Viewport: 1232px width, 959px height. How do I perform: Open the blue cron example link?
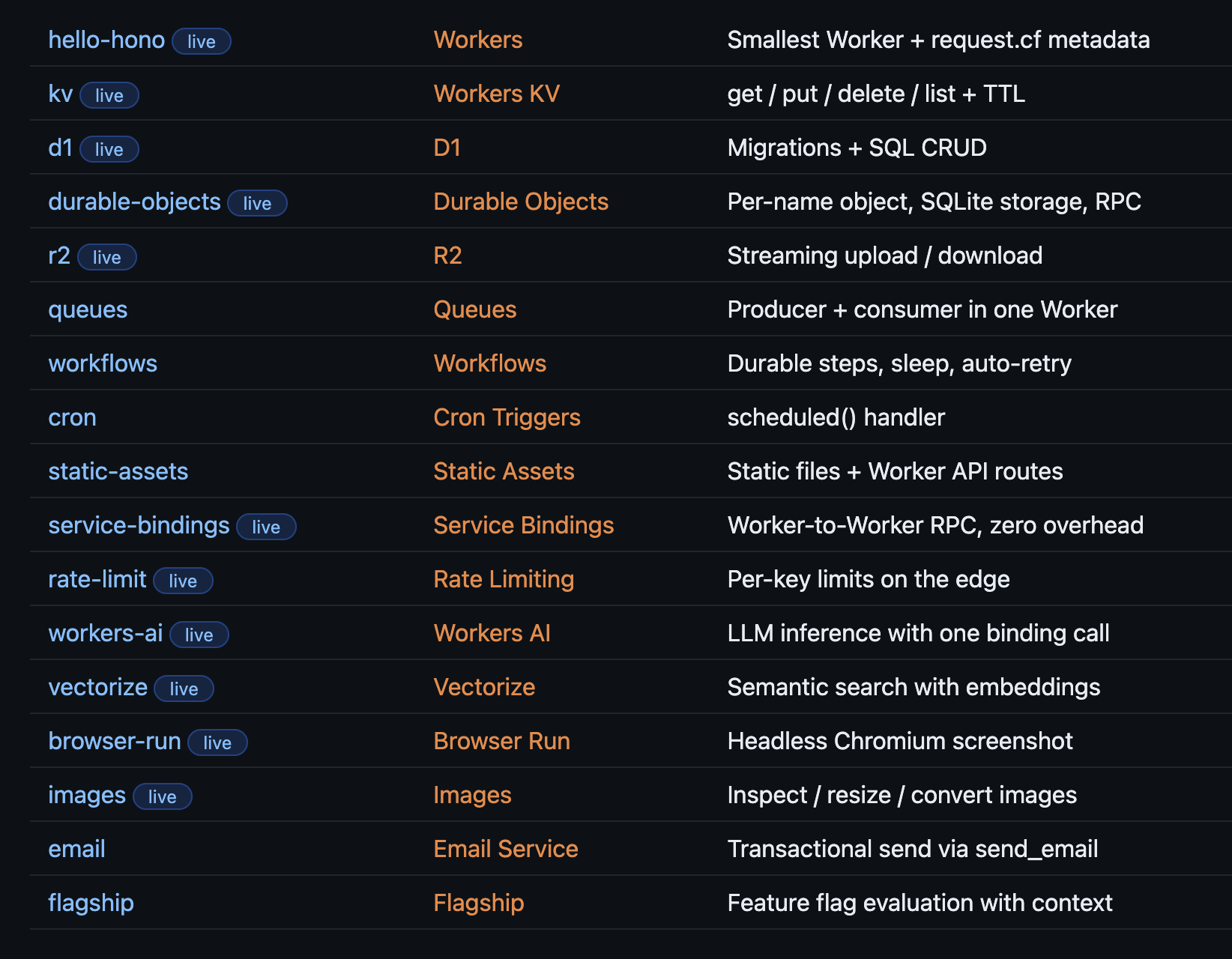pos(72,417)
